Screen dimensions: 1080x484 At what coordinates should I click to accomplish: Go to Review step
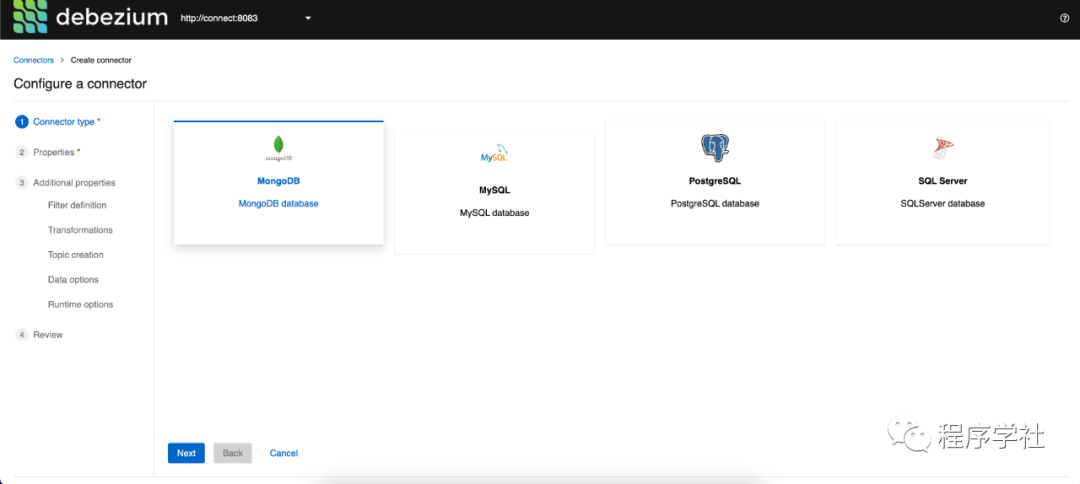pyautogui.click(x=48, y=335)
